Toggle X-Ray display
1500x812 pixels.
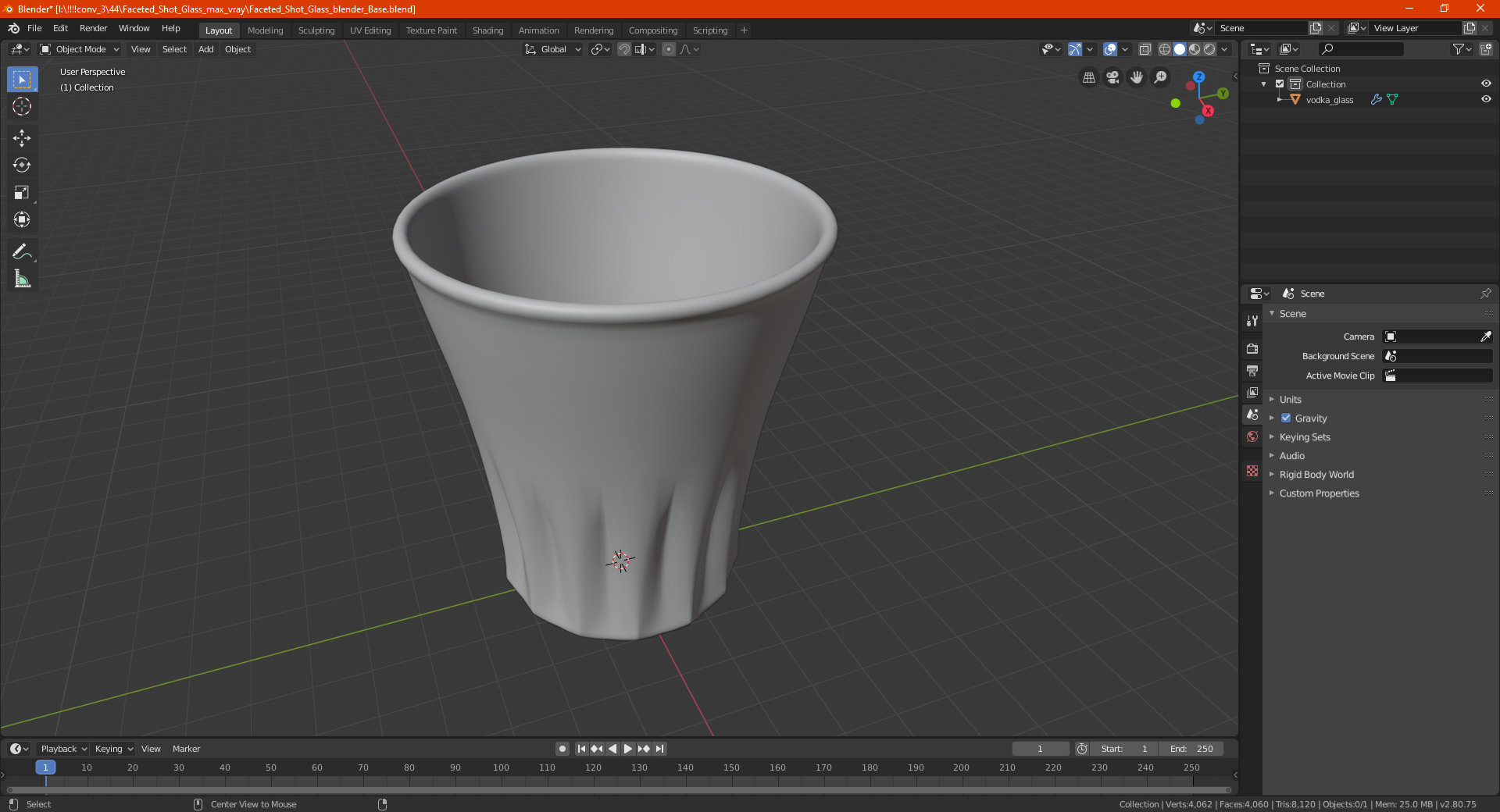(x=1145, y=49)
